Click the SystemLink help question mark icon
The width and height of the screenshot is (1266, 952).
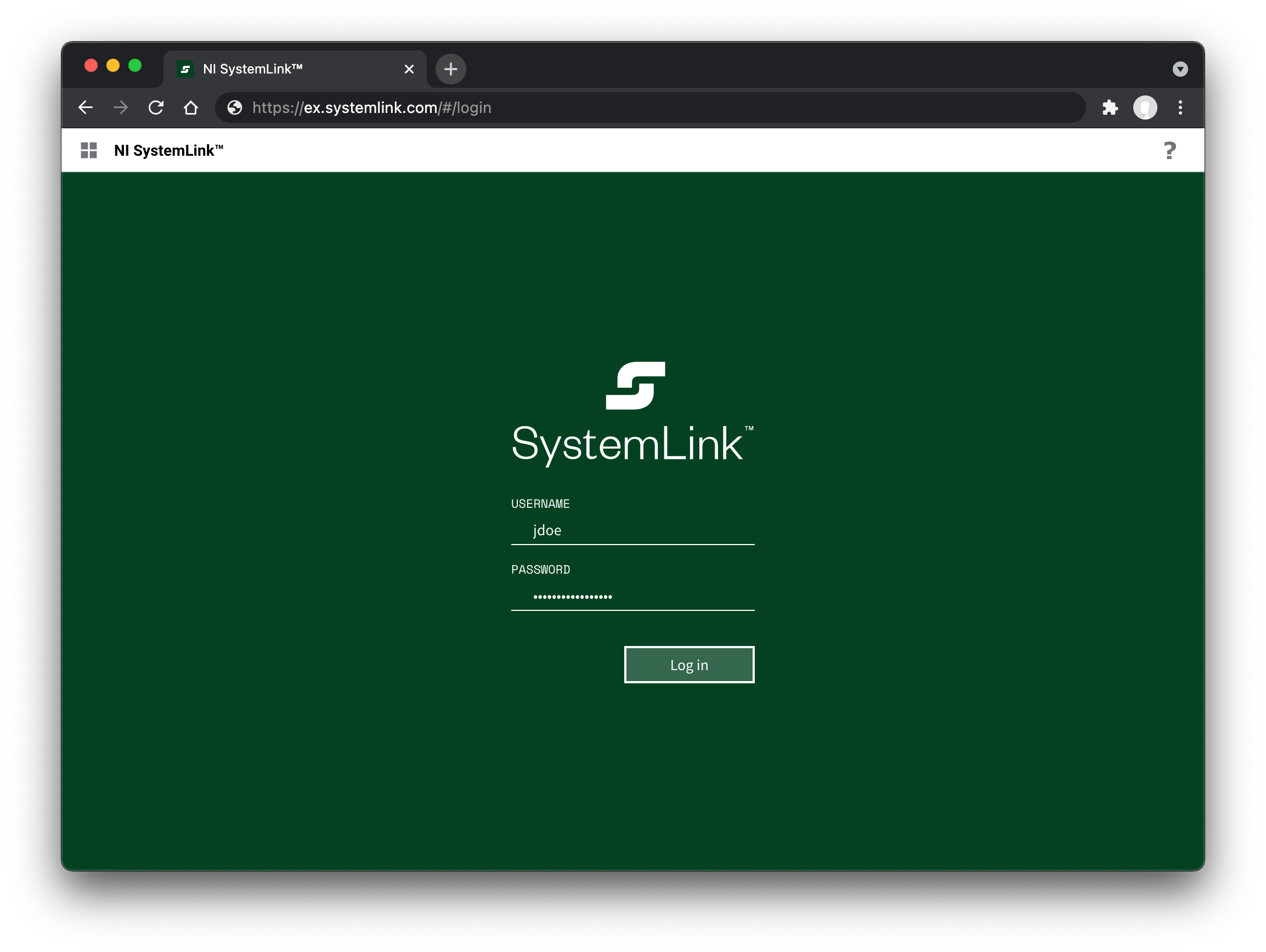pos(1169,150)
